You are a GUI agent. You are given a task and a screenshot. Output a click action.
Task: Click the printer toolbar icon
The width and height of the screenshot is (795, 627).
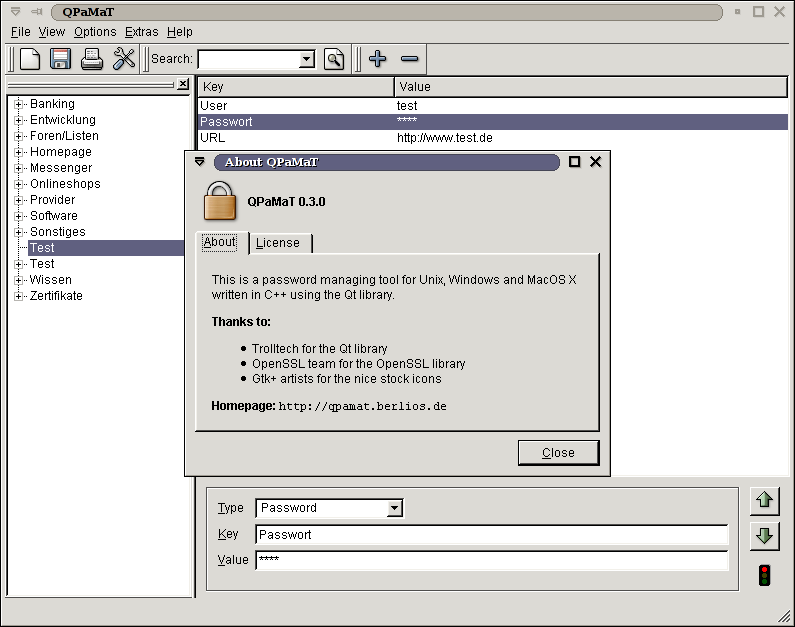click(92, 59)
